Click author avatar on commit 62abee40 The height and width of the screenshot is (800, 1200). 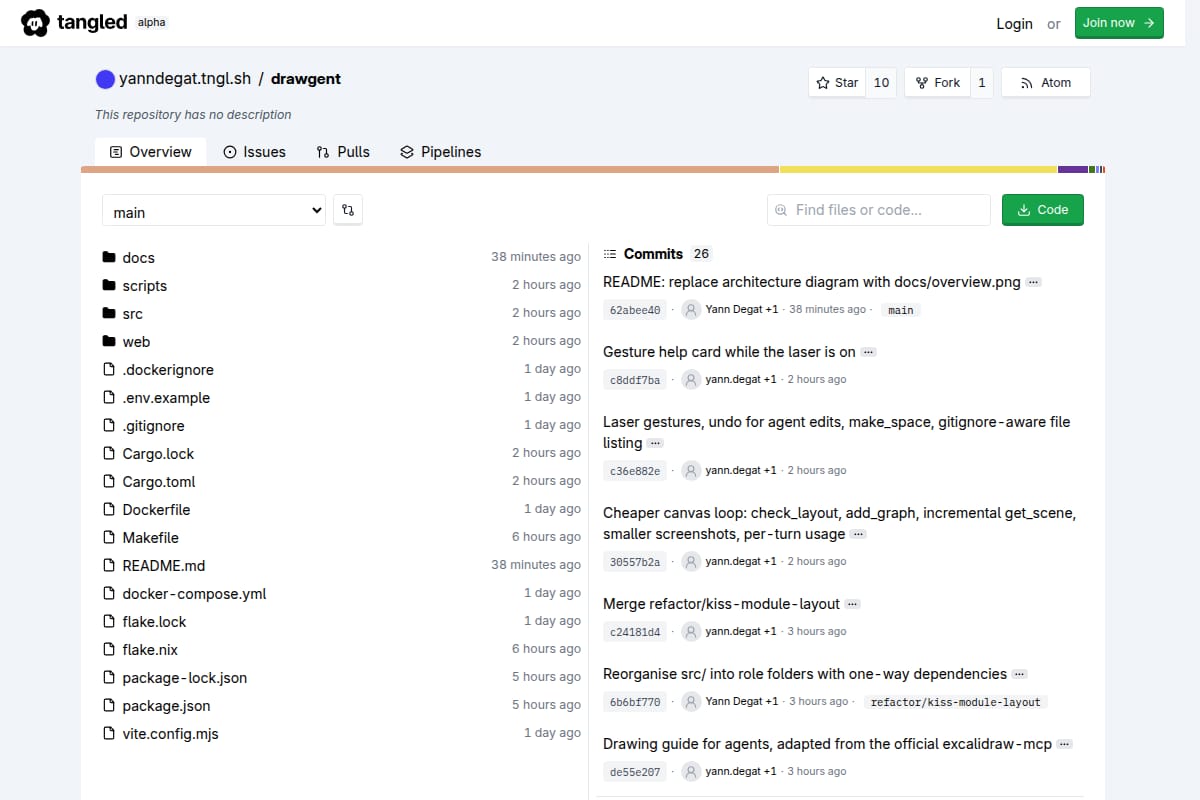pos(691,310)
